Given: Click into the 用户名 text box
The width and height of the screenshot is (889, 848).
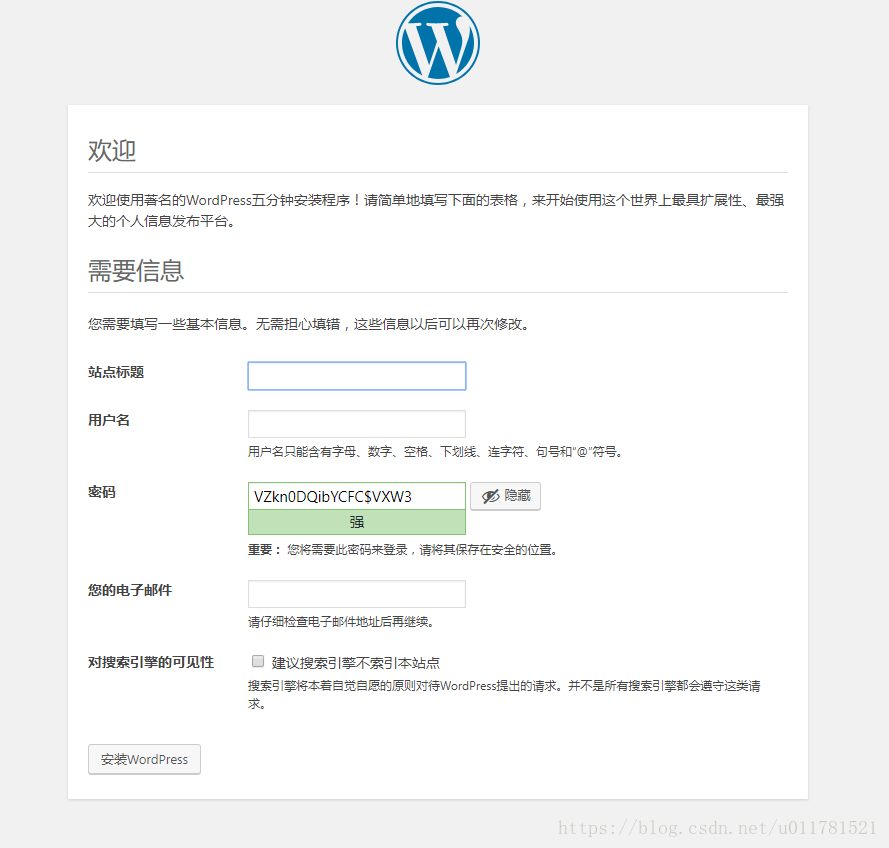Looking at the screenshot, I should (x=357, y=424).
